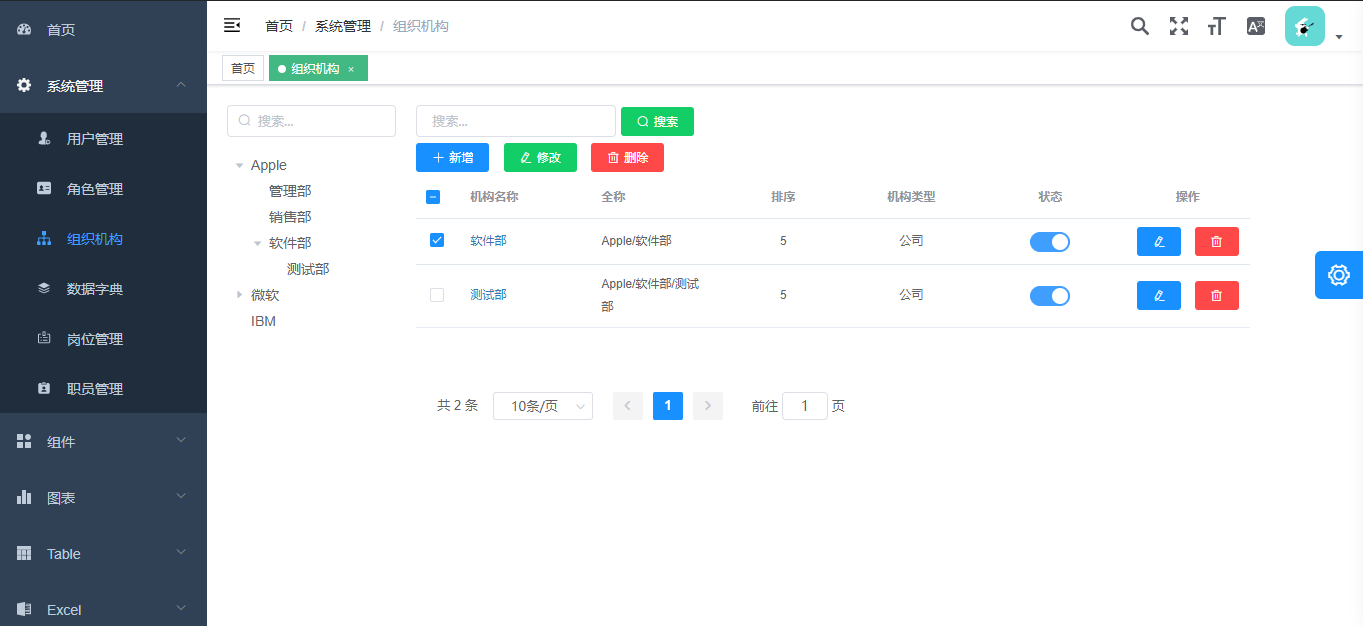1363x626 pixels.
Task: Open the language switch icon
Action: click(x=1256, y=26)
